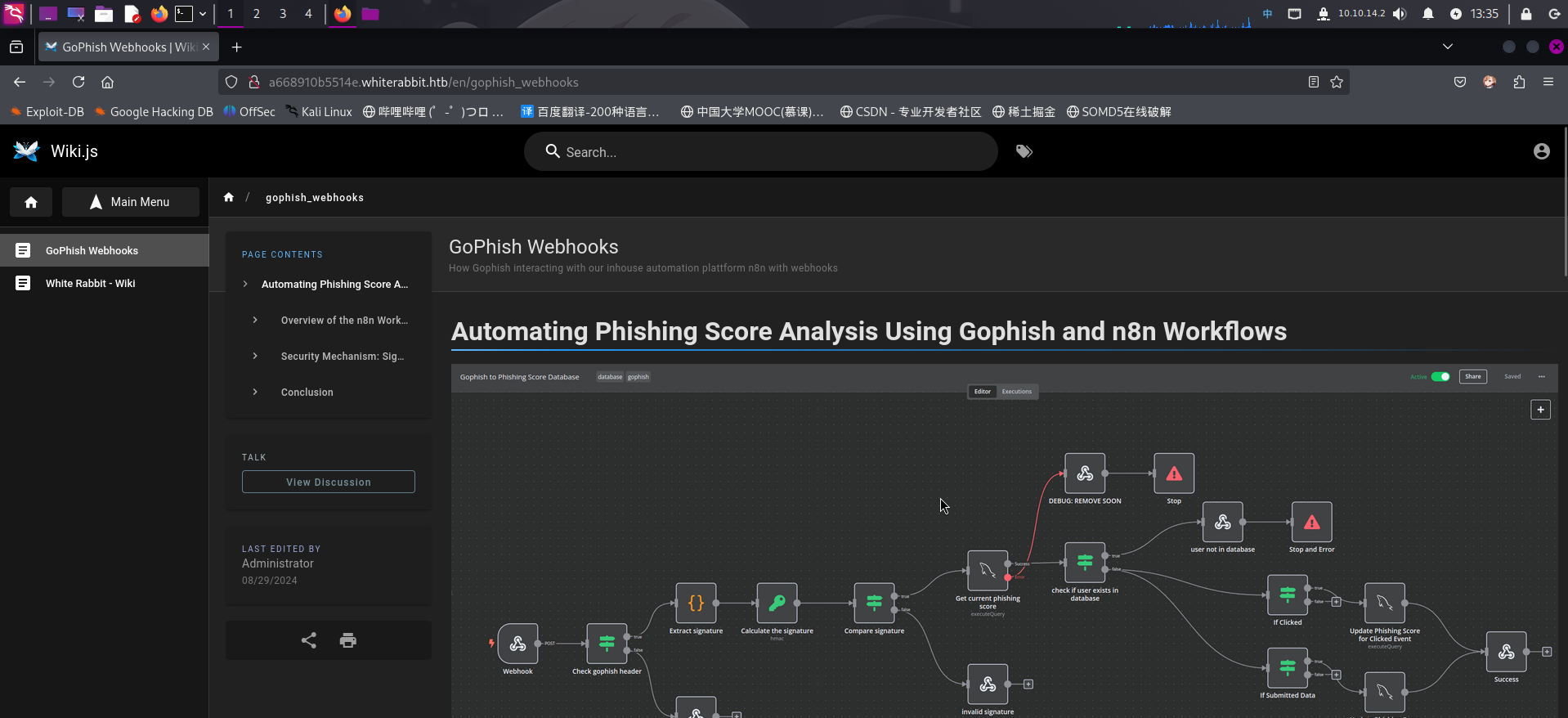Select the If Clicked node
This screenshot has width=1568, height=718.
(1288, 595)
